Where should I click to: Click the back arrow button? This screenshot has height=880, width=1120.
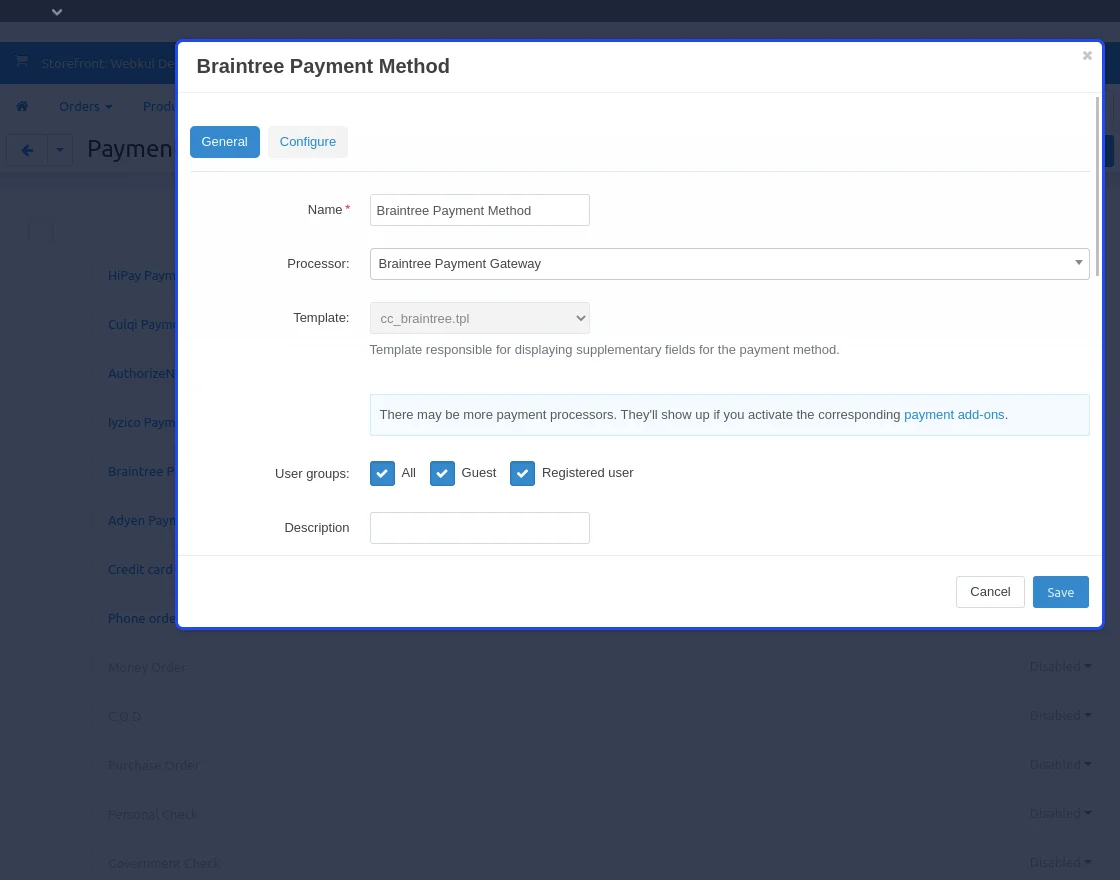click(x=27, y=150)
